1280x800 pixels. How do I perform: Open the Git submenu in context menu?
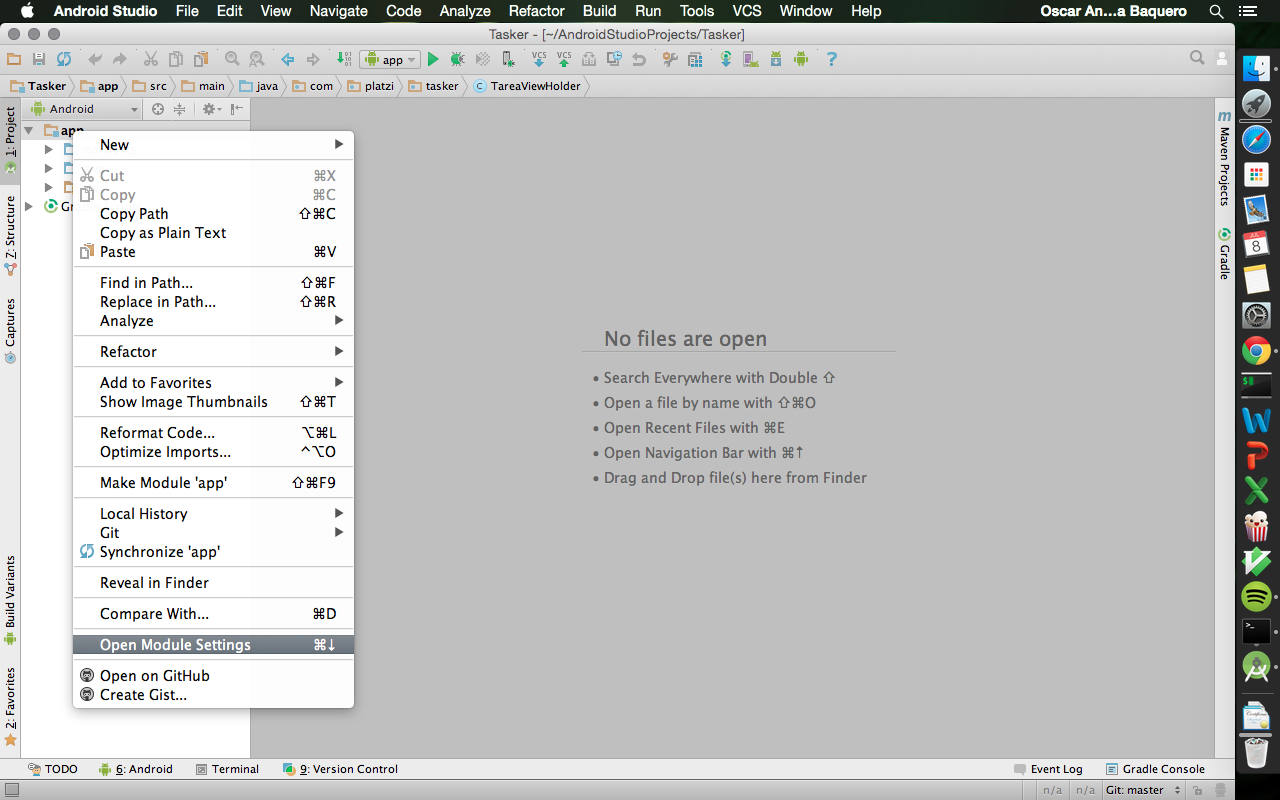[214, 533]
